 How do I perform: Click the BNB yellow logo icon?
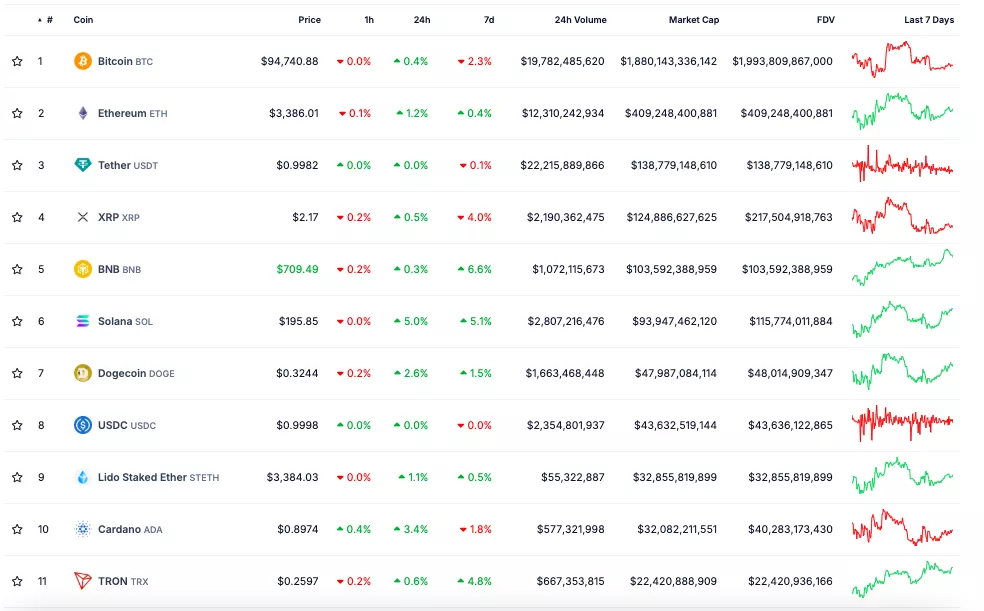[x=83, y=269]
